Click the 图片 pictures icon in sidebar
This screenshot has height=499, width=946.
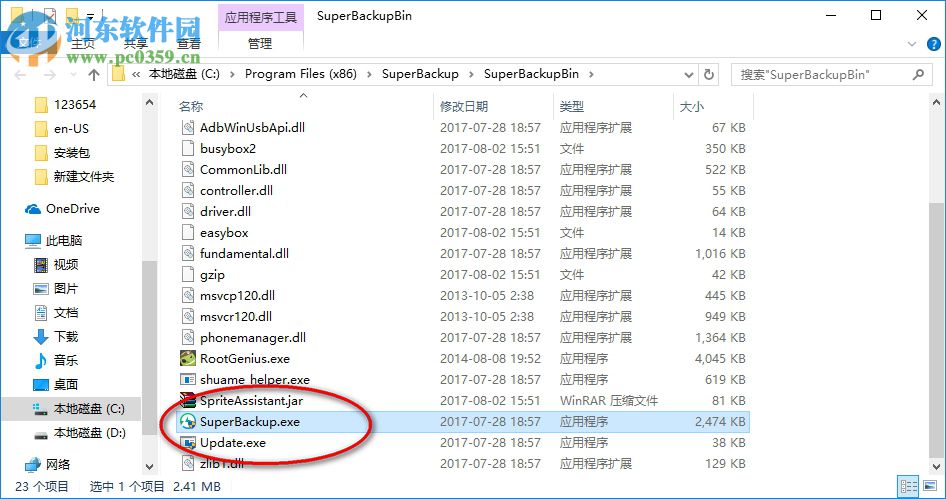click(40, 288)
